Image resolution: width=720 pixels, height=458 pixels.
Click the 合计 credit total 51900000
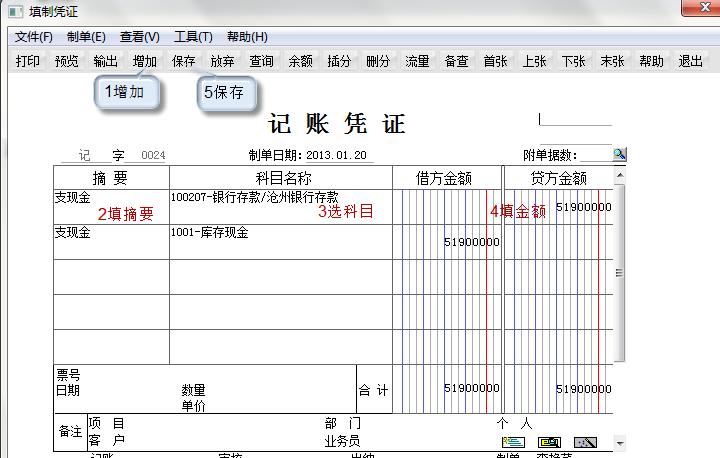(x=584, y=389)
